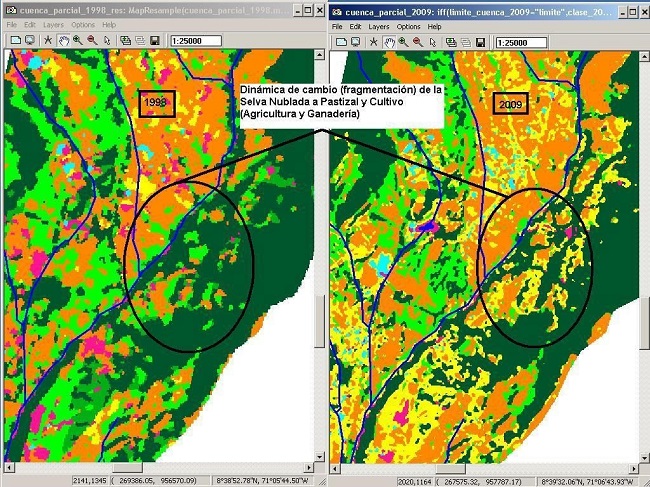Click the Zoom Out magnifier in 1998 window
The image size is (650, 487).
click(x=92, y=41)
